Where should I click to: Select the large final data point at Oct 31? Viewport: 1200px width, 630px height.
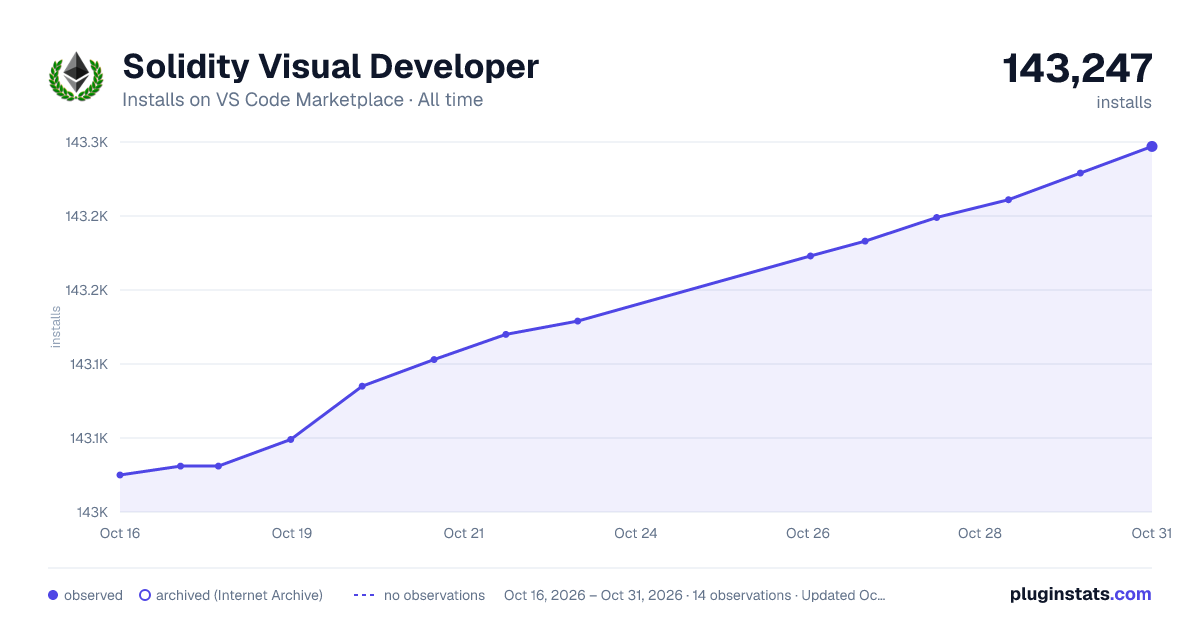1152,147
